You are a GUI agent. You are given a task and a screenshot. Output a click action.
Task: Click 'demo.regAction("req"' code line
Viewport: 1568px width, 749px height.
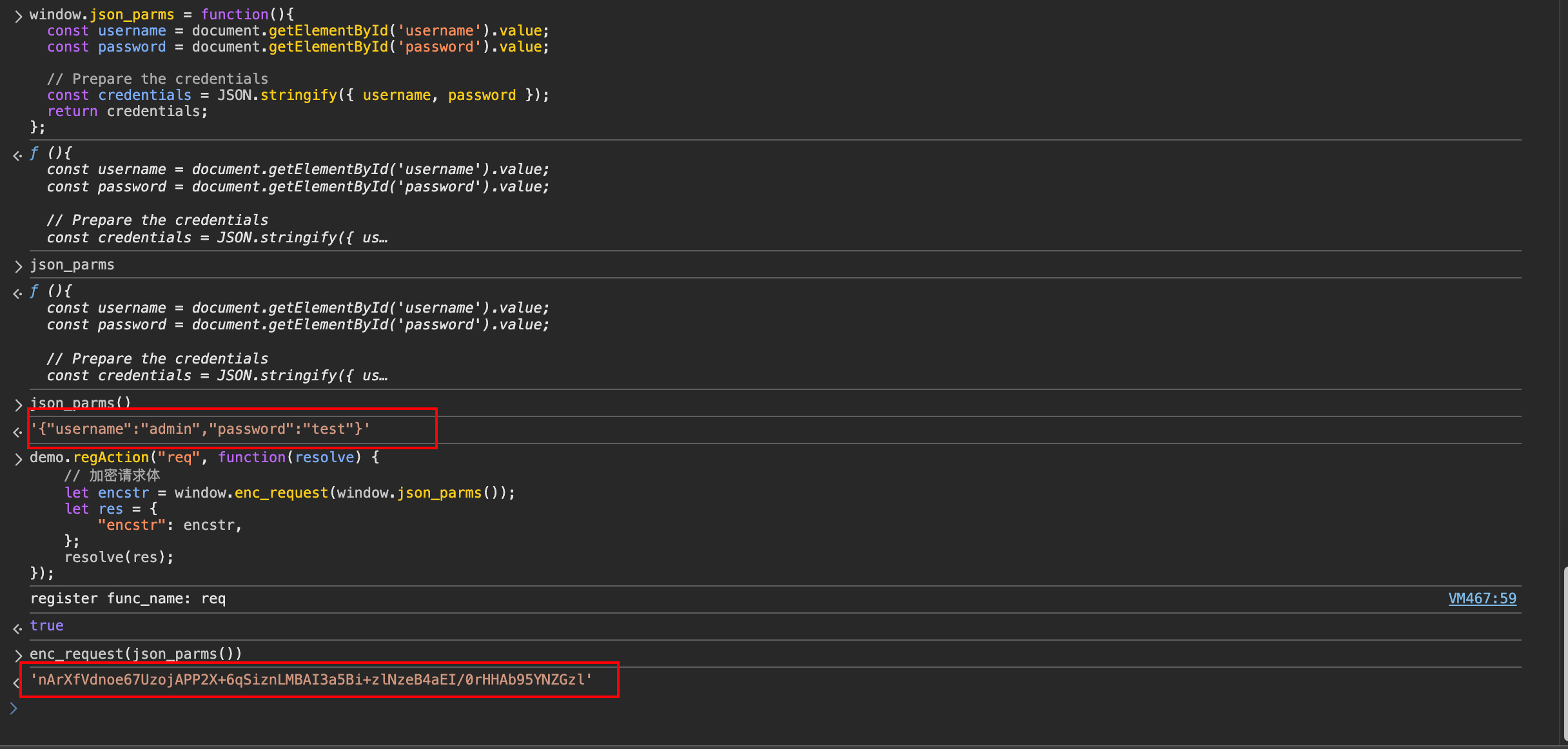pos(204,457)
